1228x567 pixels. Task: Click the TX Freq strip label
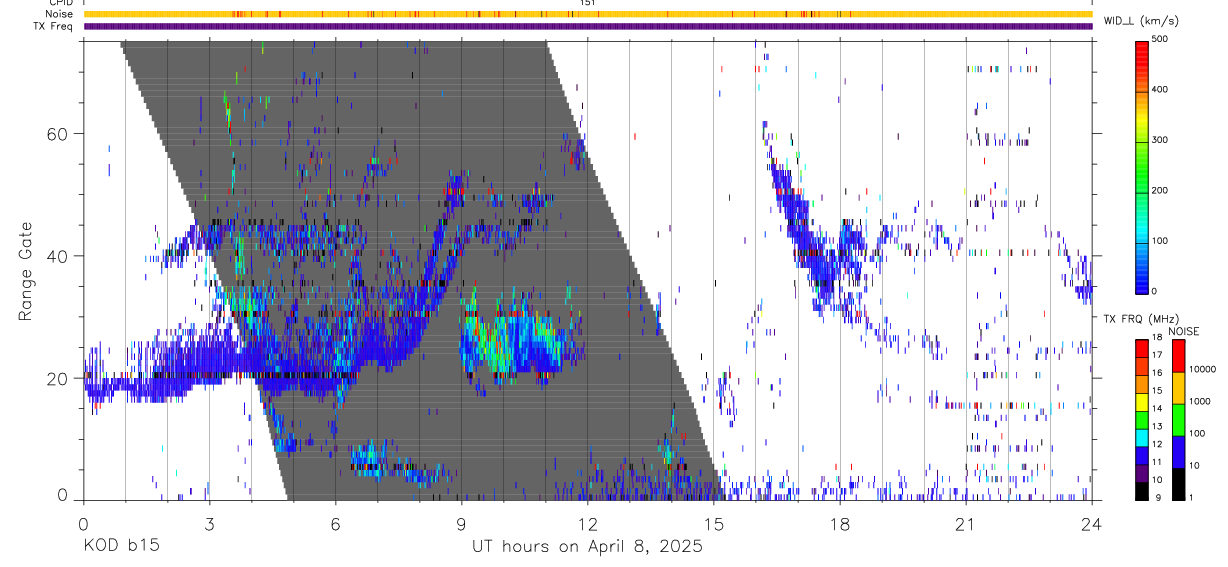click(x=54, y=26)
